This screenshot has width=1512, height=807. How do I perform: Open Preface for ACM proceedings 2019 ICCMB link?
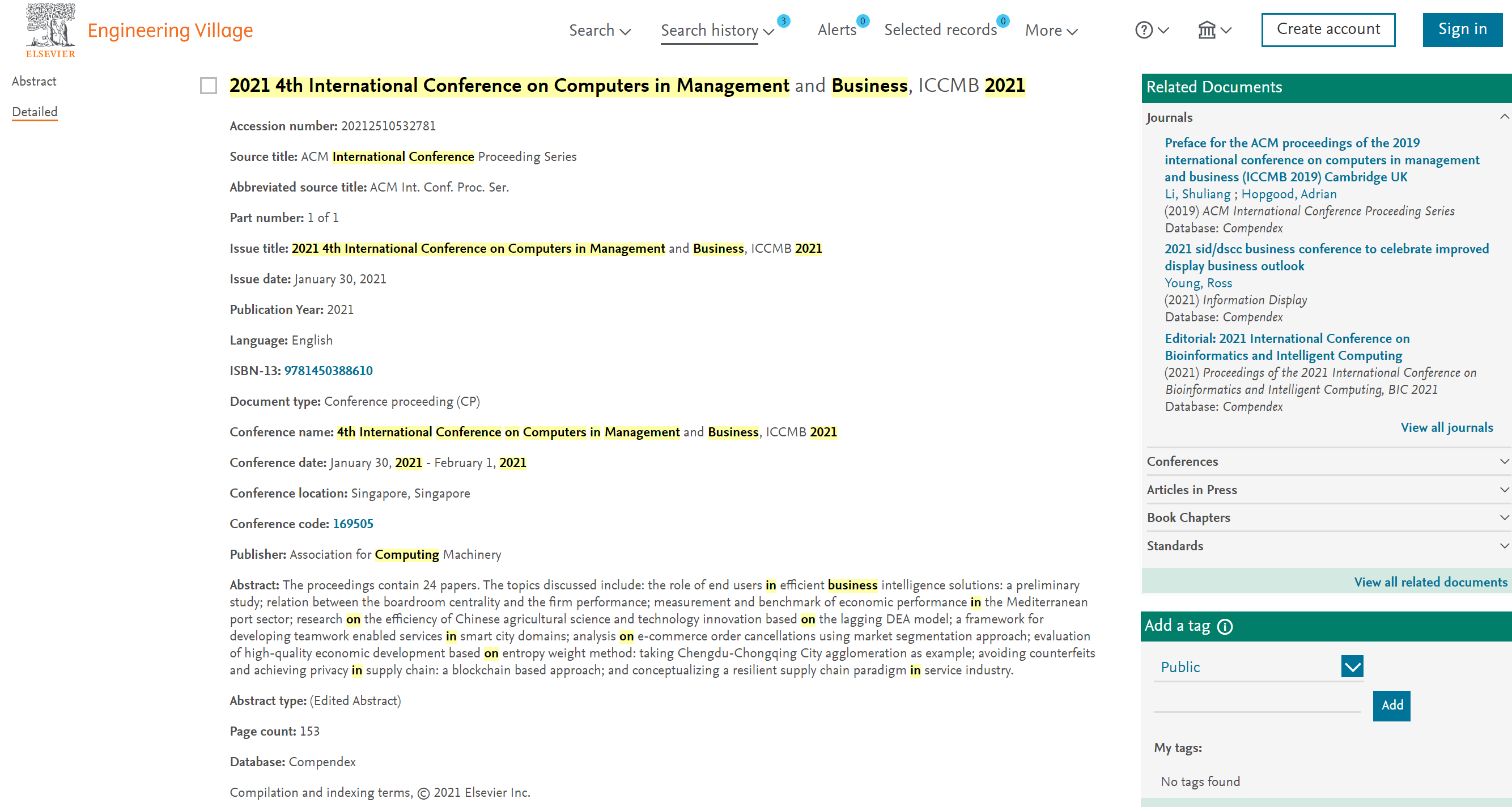coord(1322,160)
